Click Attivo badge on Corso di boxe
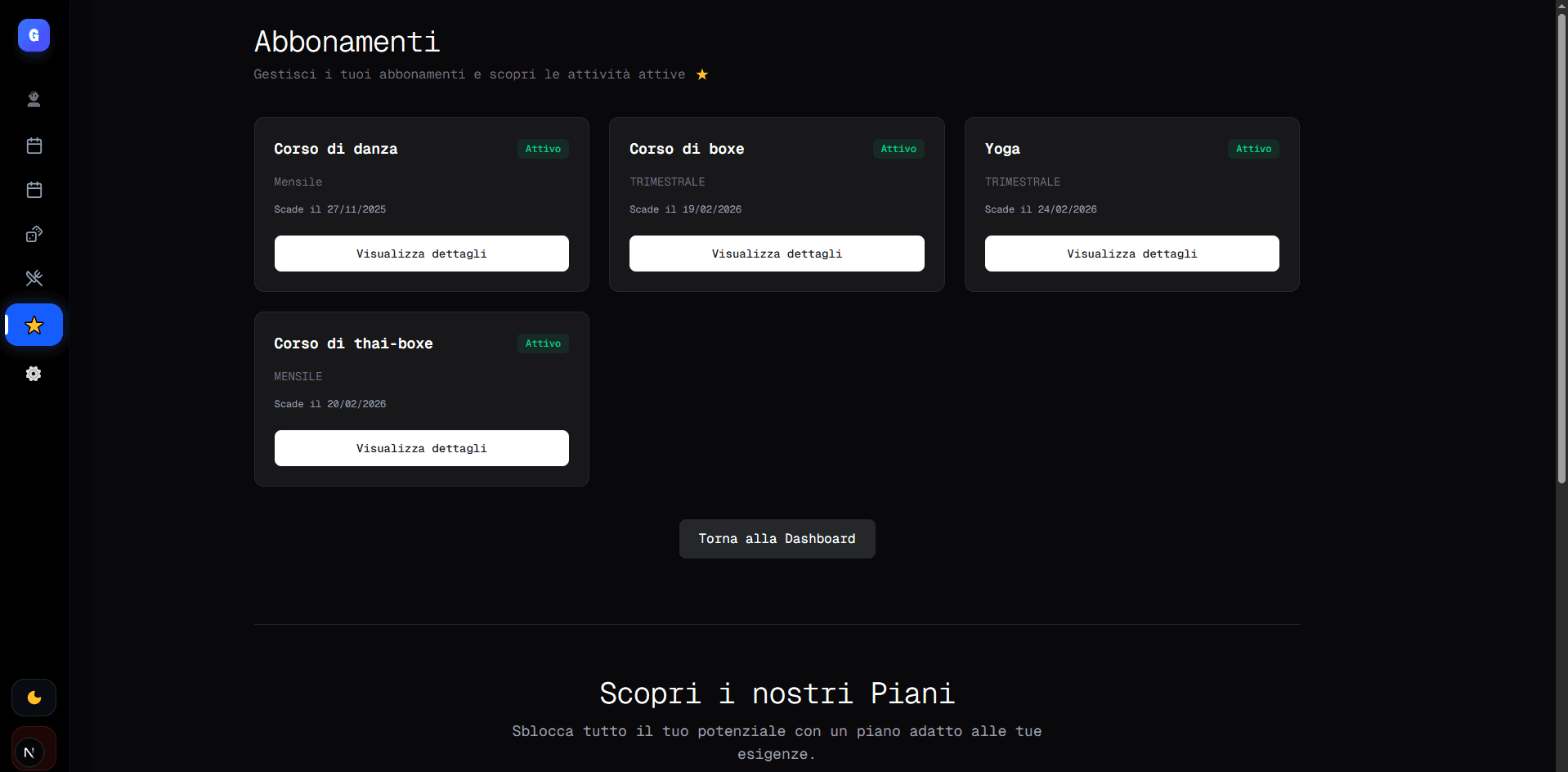 (898, 149)
